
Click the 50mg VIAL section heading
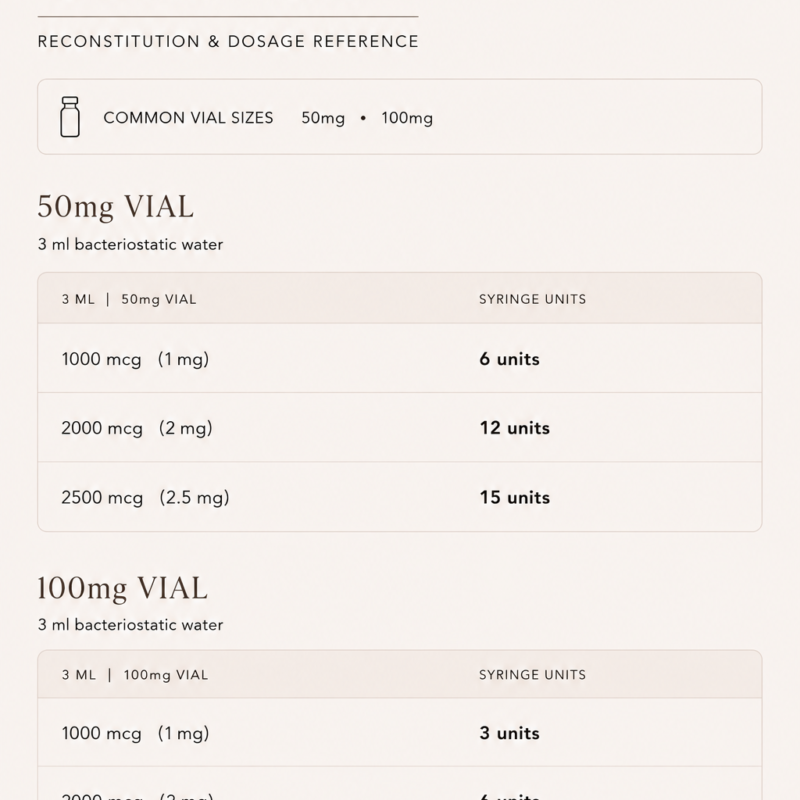(x=116, y=207)
